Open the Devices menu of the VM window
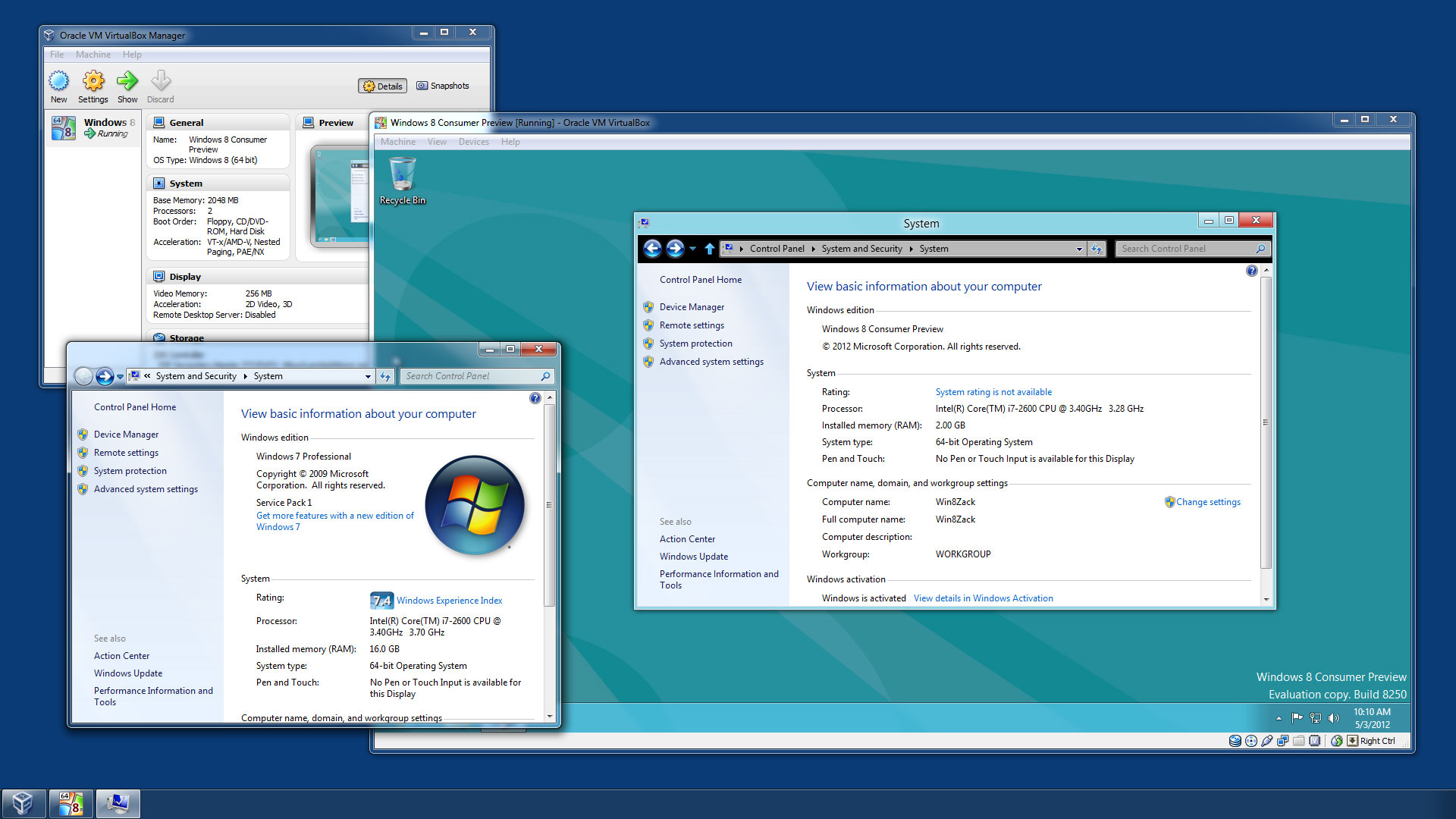Screen dimensions: 1456x819 coord(473,142)
